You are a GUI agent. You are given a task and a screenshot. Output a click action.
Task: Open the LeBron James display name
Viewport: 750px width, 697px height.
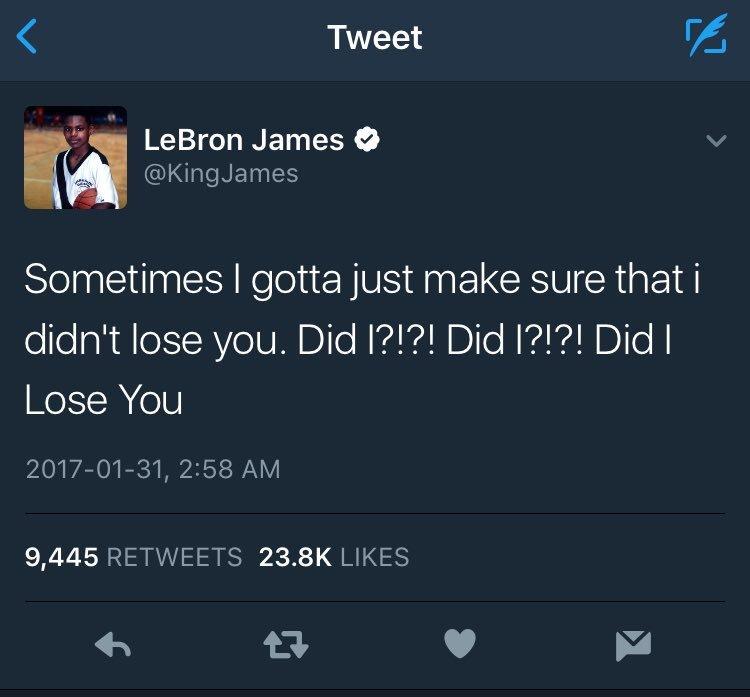click(244, 140)
